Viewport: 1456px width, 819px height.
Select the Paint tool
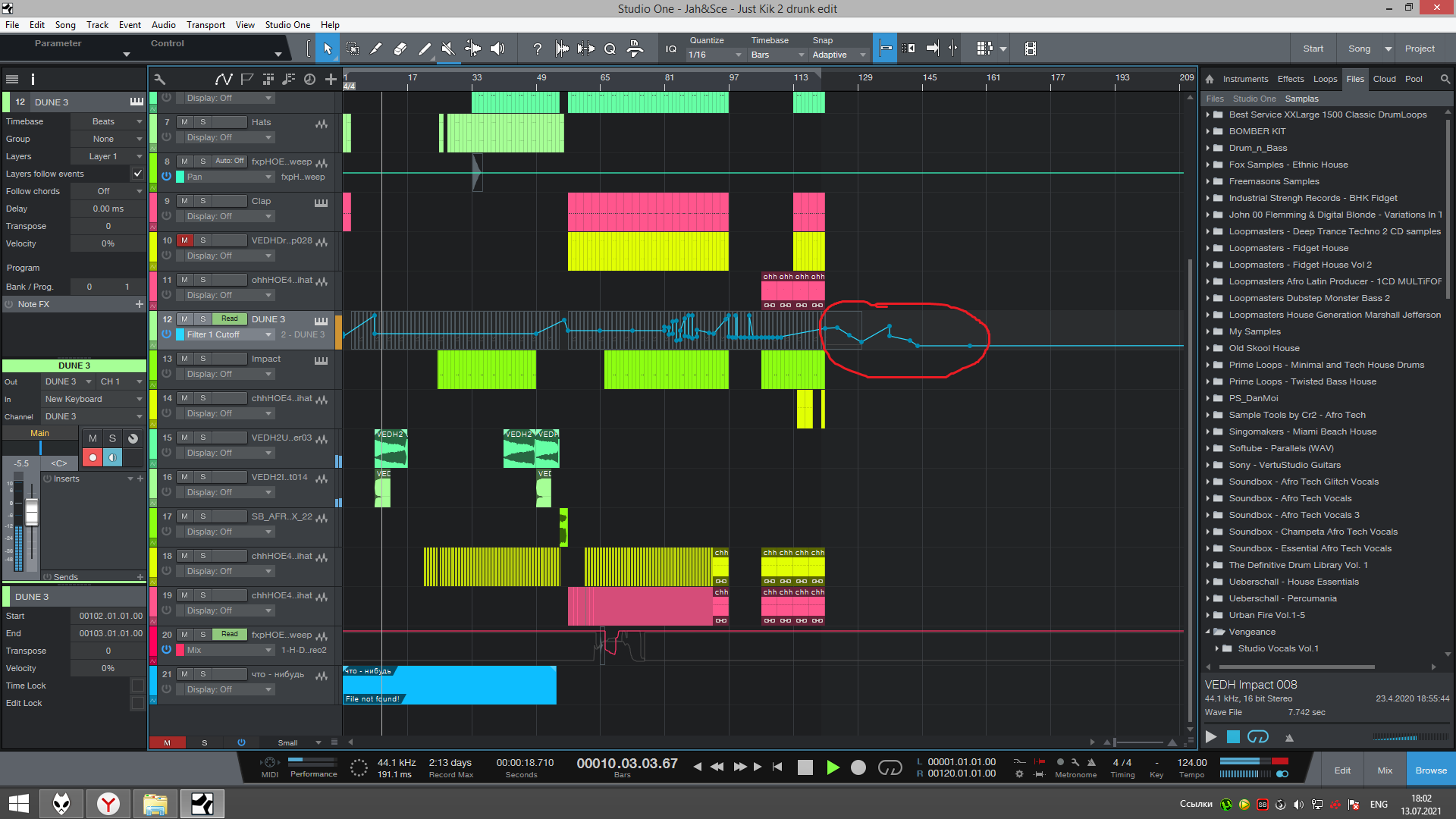point(425,49)
